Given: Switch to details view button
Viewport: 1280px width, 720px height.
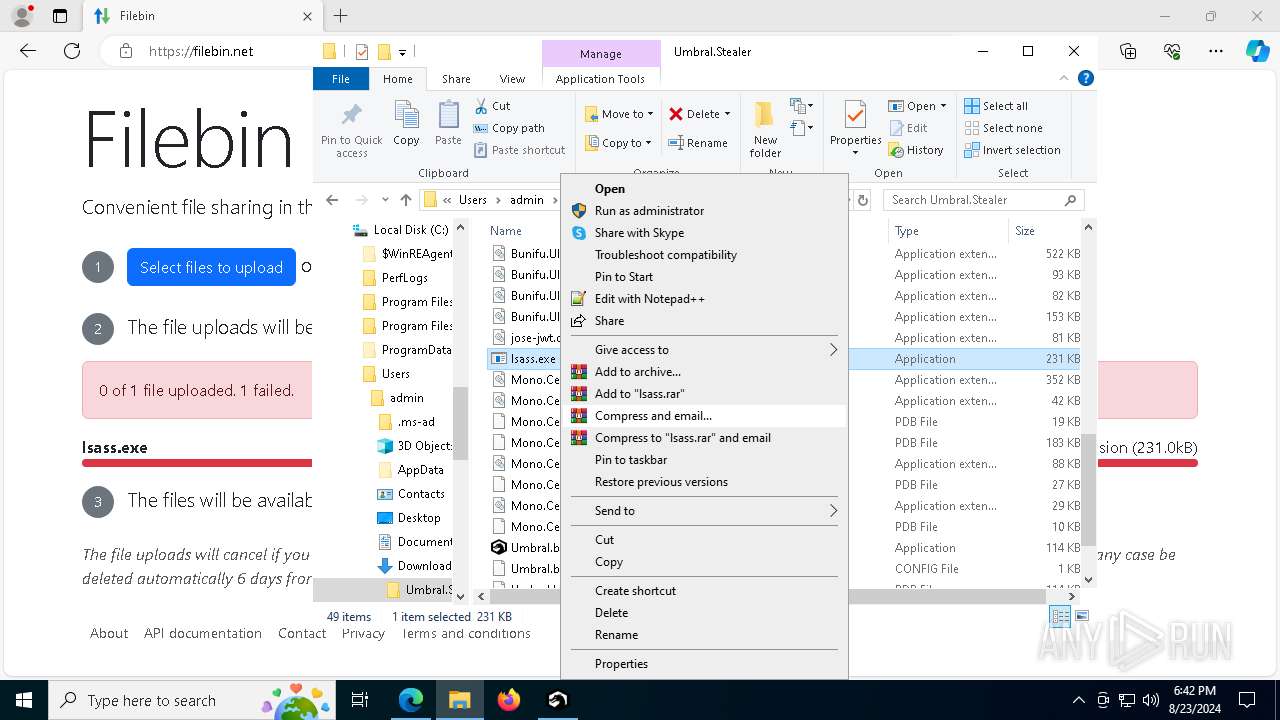Looking at the screenshot, I should (x=1060, y=616).
